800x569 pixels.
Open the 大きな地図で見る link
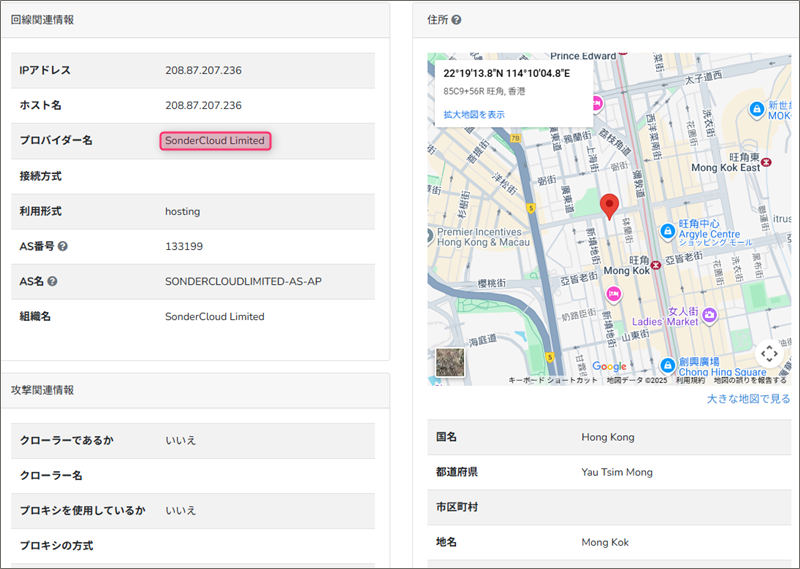click(x=748, y=399)
